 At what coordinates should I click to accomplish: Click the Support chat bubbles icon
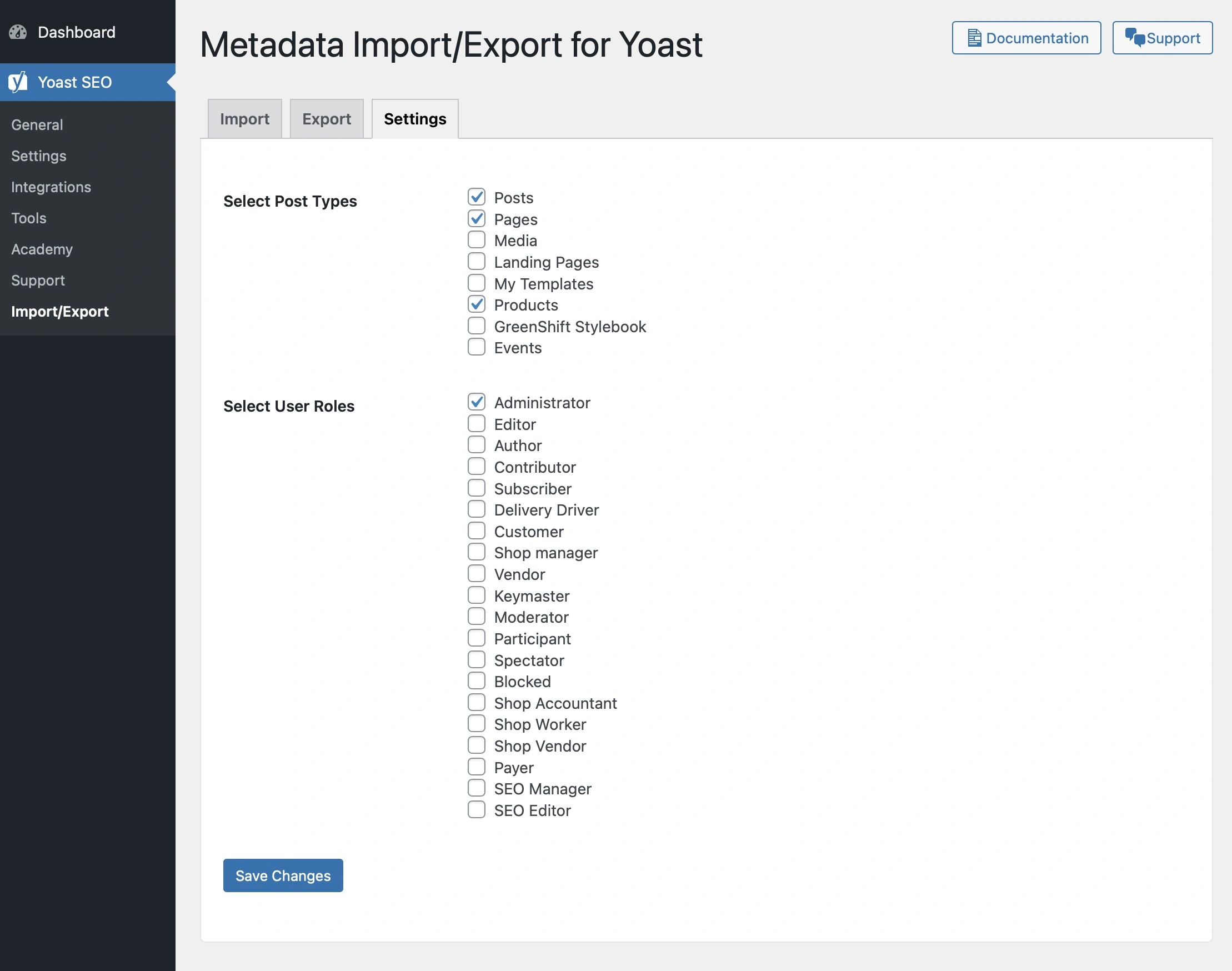click(x=1135, y=37)
